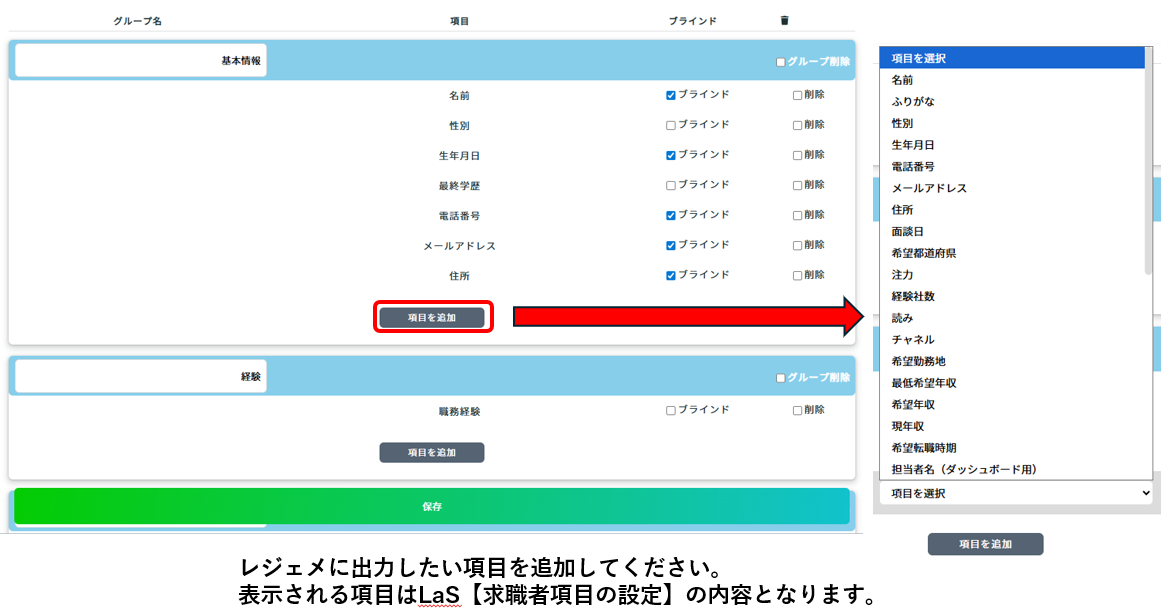Click the 基本情報 group name field
The width and height of the screenshot is (1173, 613).
point(141,61)
